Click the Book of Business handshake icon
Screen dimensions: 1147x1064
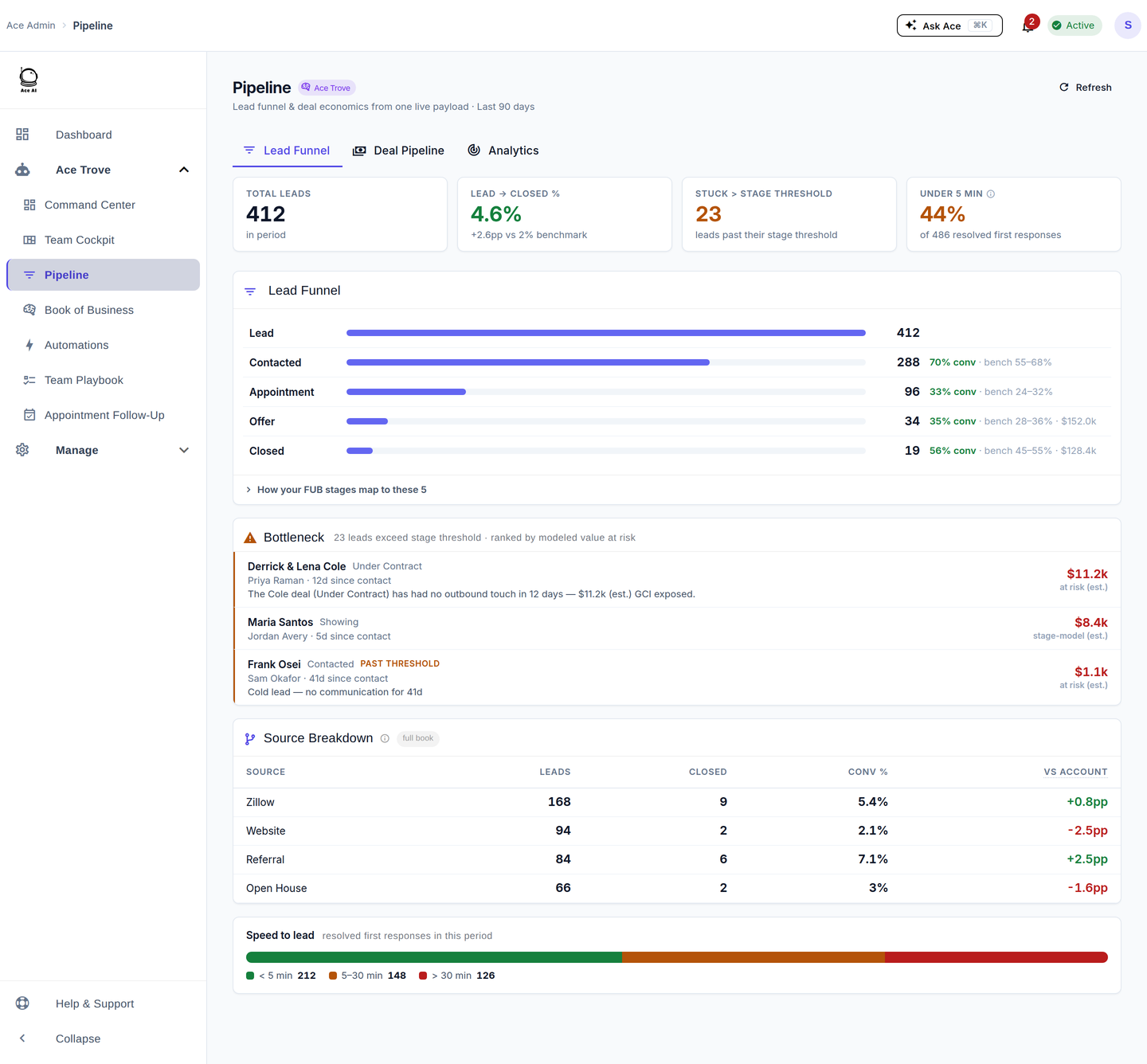click(x=29, y=310)
